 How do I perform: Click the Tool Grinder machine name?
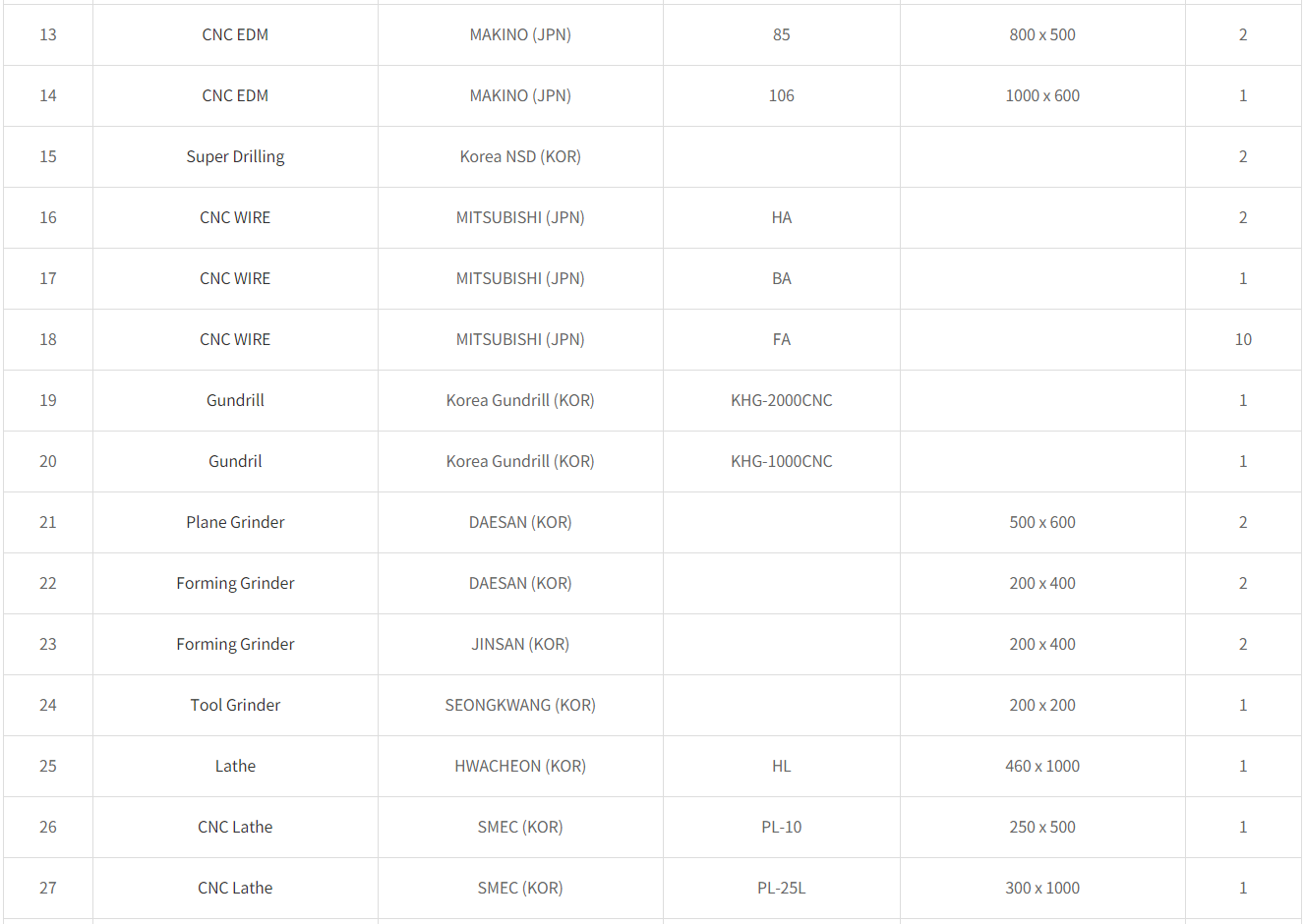click(x=235, y=706)
